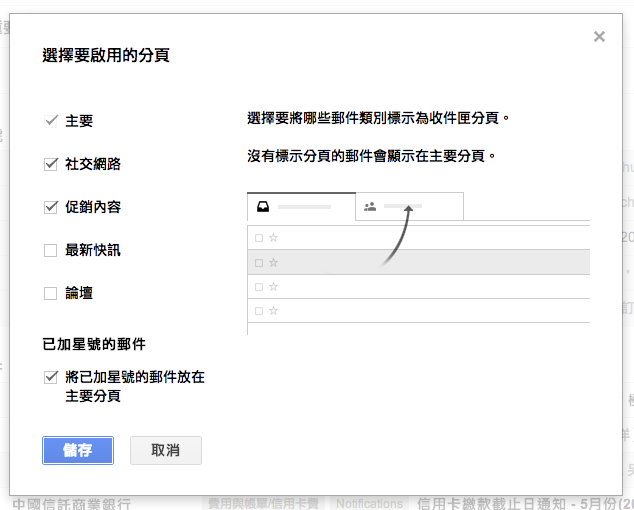
Task: Enable the 最新快訊 tab checkbox
Action: tap(51, 250)
